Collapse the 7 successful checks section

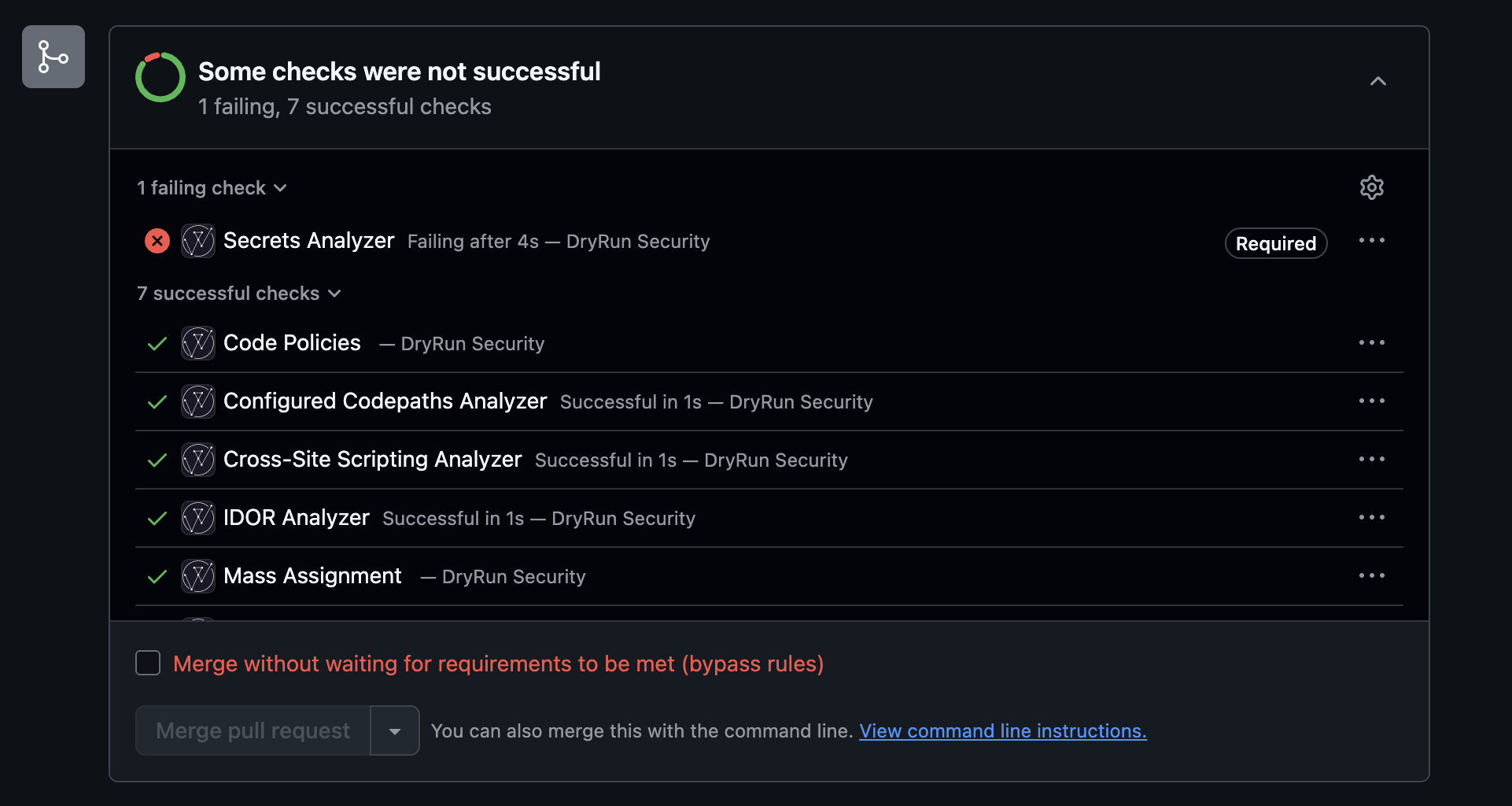pyautogui.click(x=335, y=293)
